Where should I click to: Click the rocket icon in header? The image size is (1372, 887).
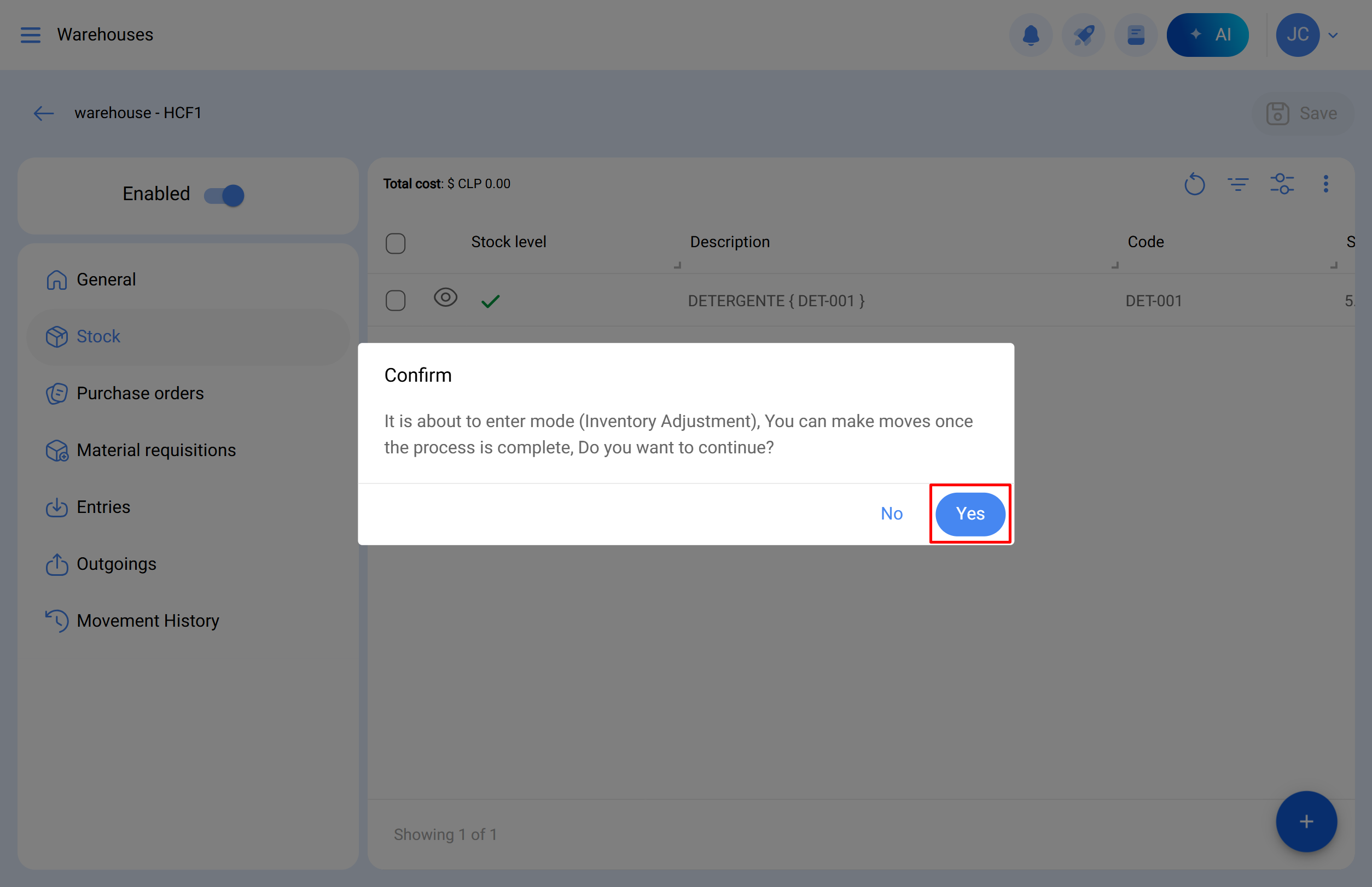(x=1083, y=34)
